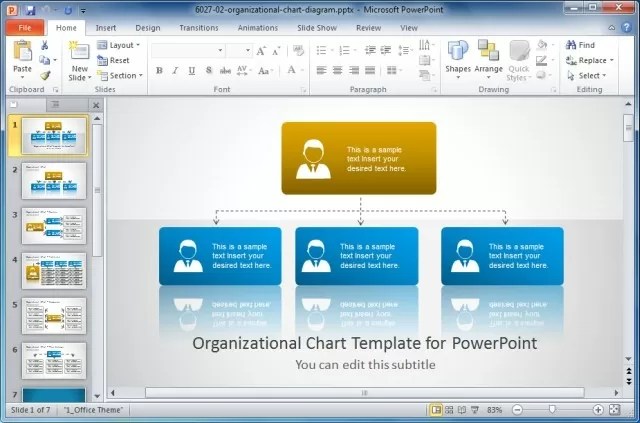
Task: Open Customize Quick Access Toolbar dropdown
Action: tap(83, 11)
